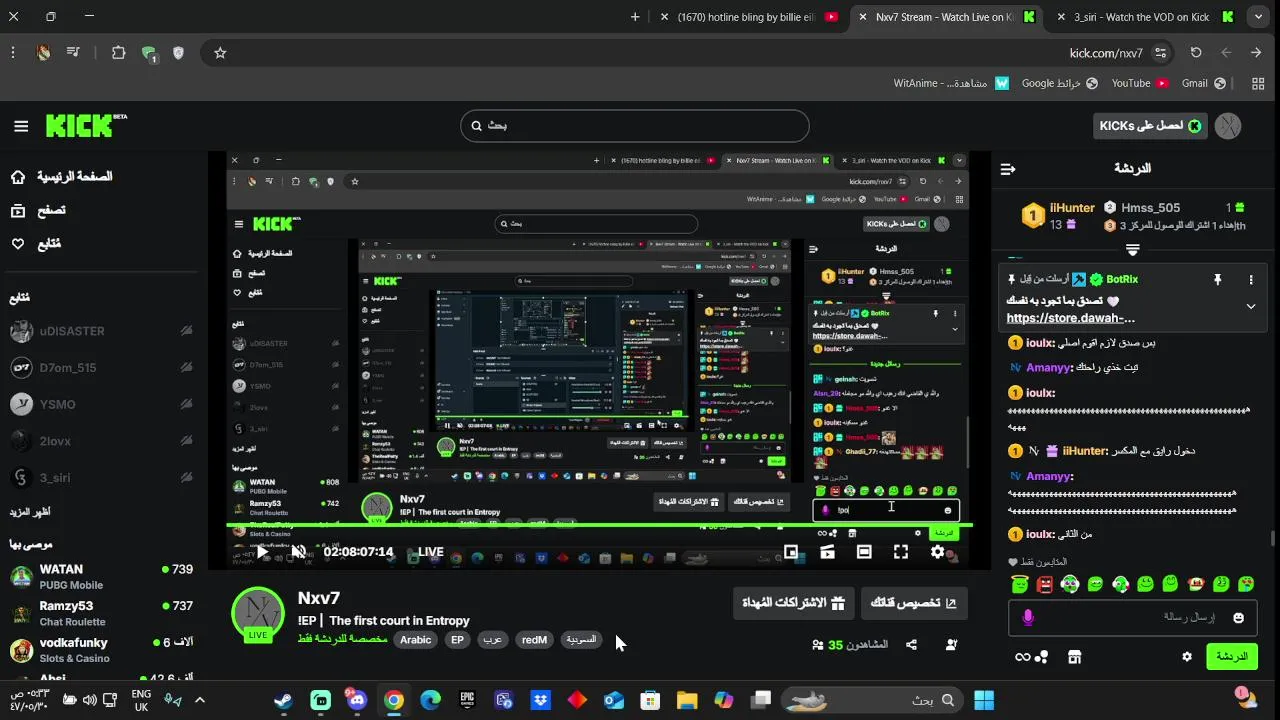The width and height of the screenshot is (1280, 720).
Task: Open the YouTube bookmark
Action: pyautogui.click(x=1140, y=84)
